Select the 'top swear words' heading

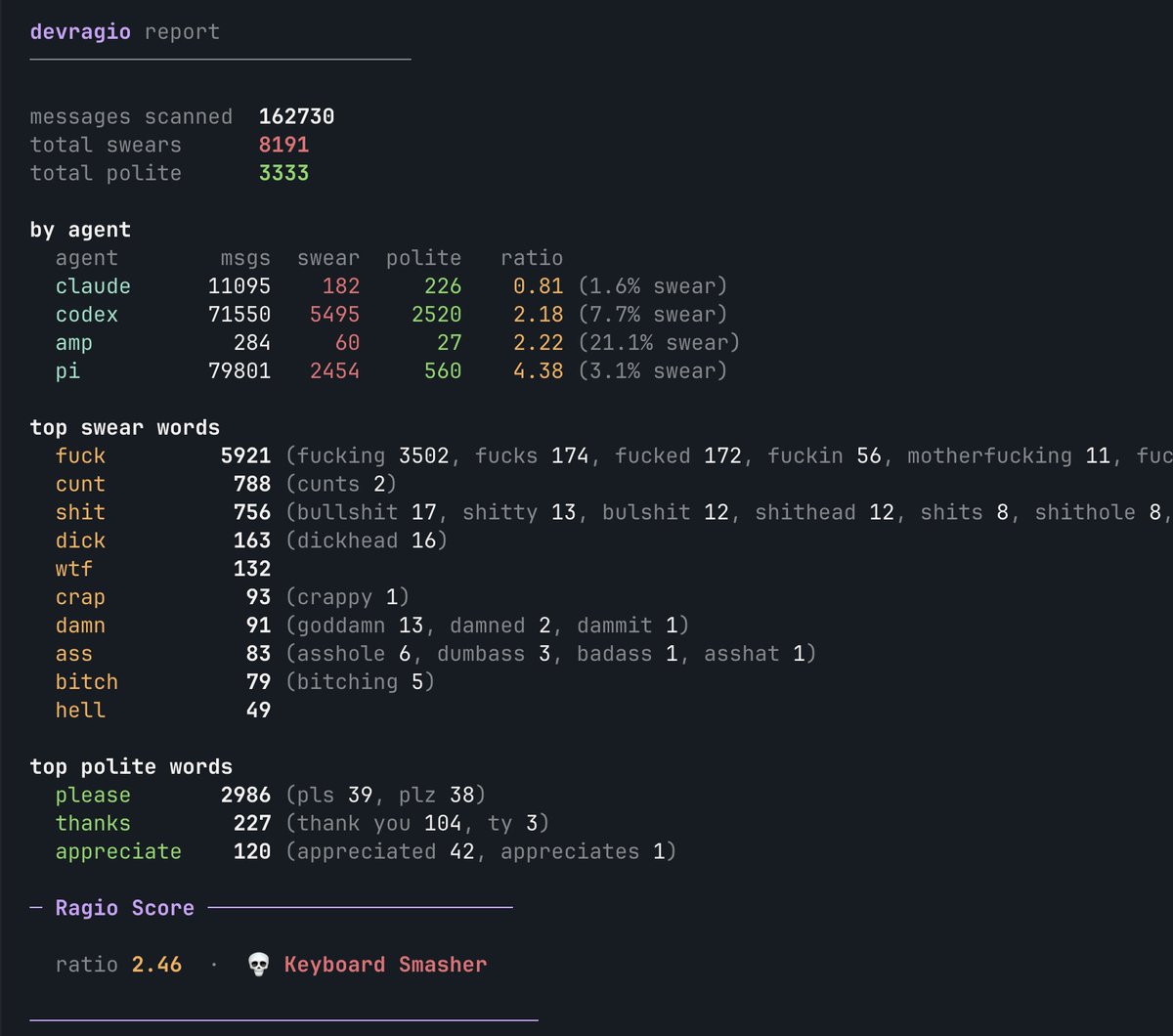coord(125,428)
